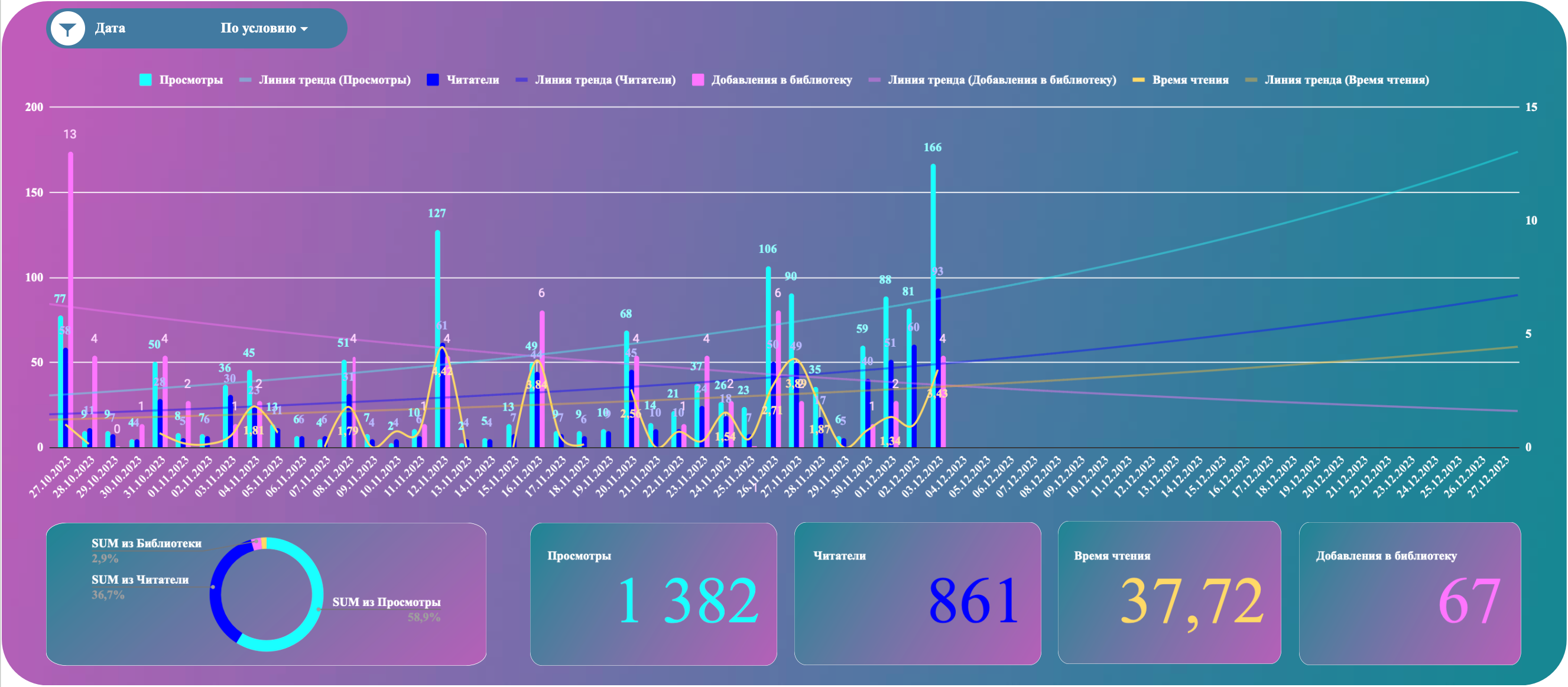This screenshot has height=687, width=1568.
Task: Click the 'Дата' filter label
Action: pos(110,28)
